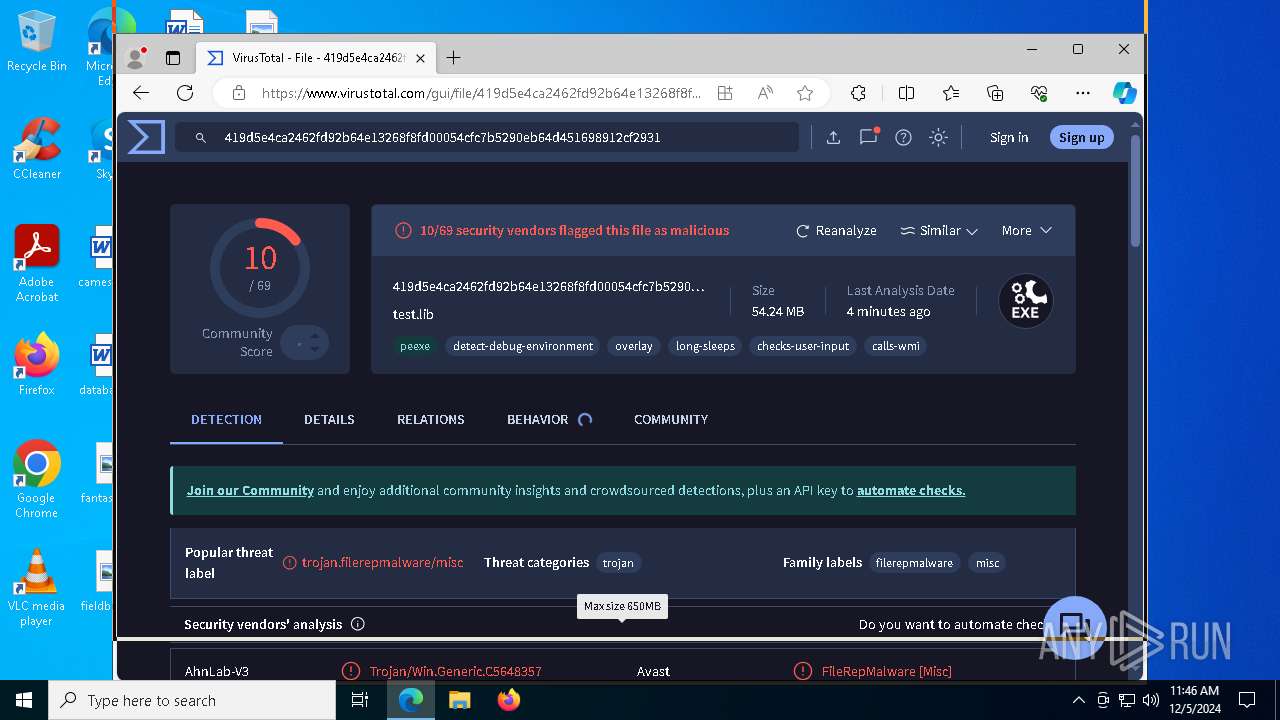Click the search magnifier icon in VirusTotal
Viewport: 1280px width, 720px height.
pos(200,138)
